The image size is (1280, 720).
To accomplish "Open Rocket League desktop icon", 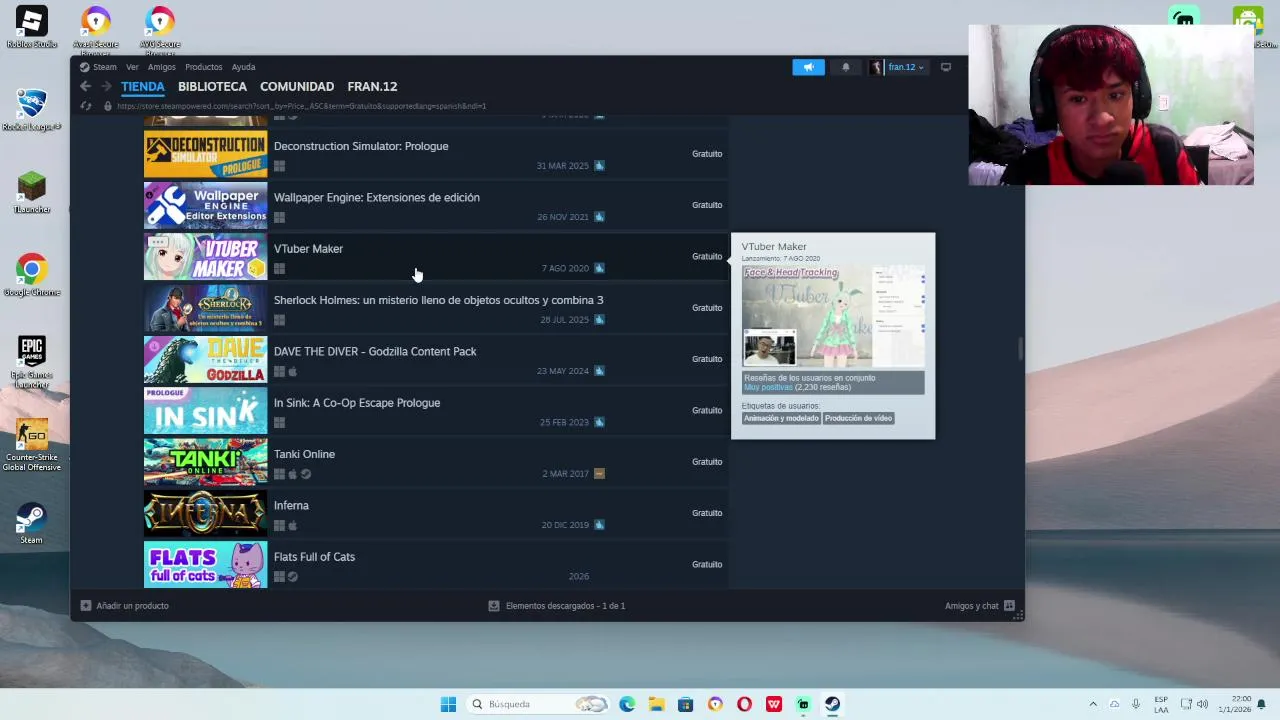I will (x=32, y=110).
